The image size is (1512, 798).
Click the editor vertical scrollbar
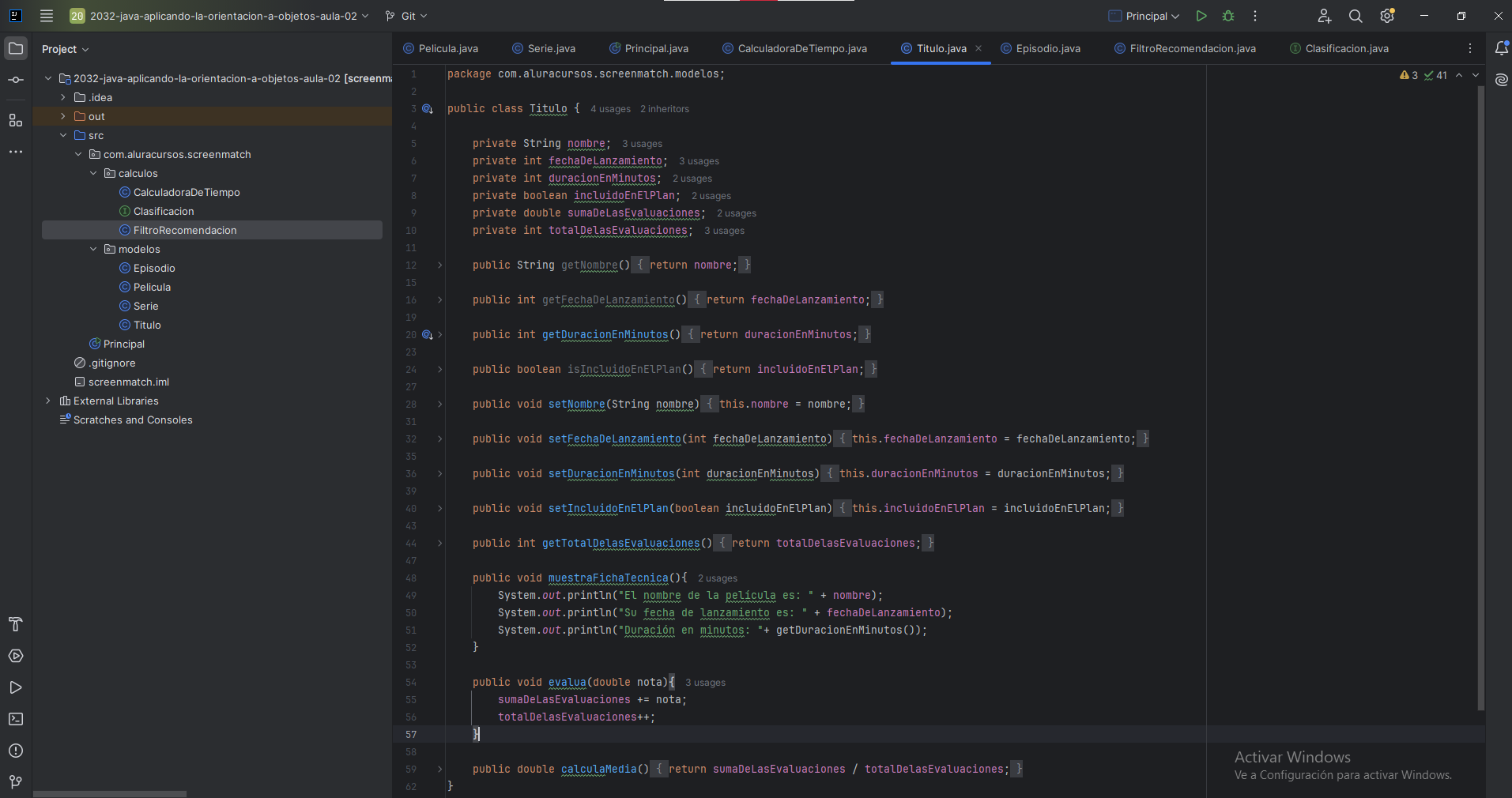[x=1480, y=398]
